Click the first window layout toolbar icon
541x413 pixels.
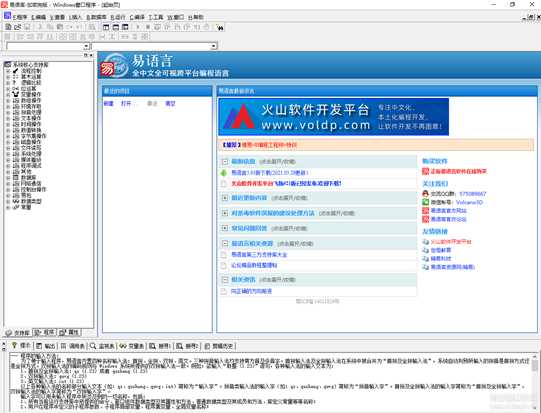pos(106,27)
